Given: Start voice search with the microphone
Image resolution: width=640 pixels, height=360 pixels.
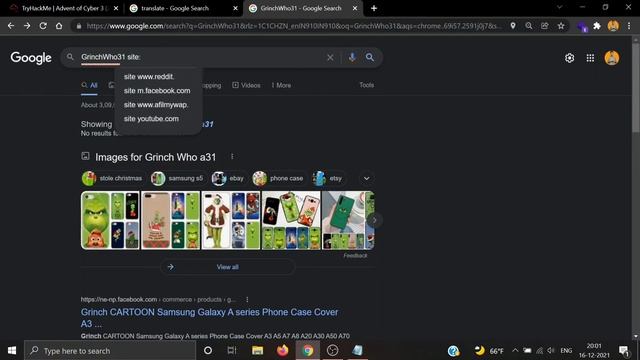Looking at the screenshot, I should [352, 58].
